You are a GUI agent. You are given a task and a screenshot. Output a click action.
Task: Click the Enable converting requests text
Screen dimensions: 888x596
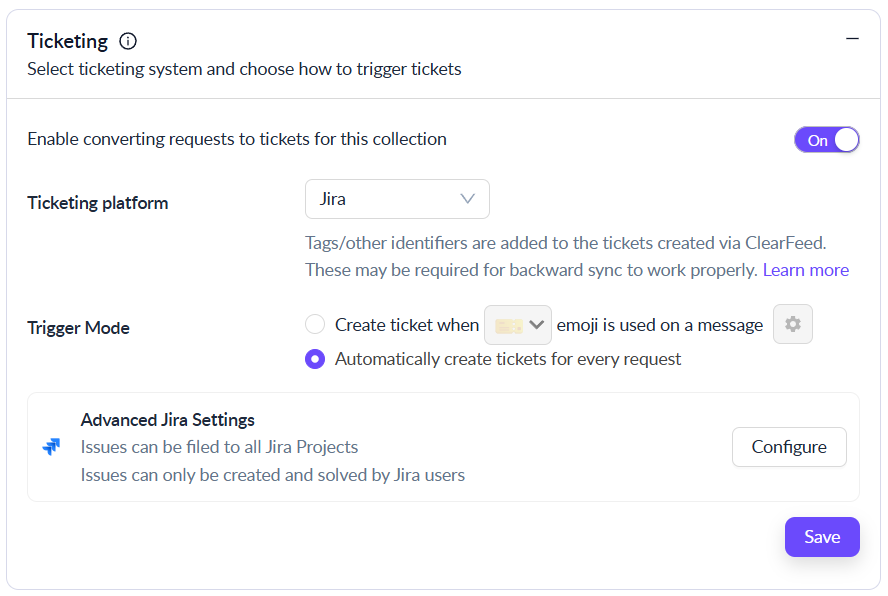[236, 139]
